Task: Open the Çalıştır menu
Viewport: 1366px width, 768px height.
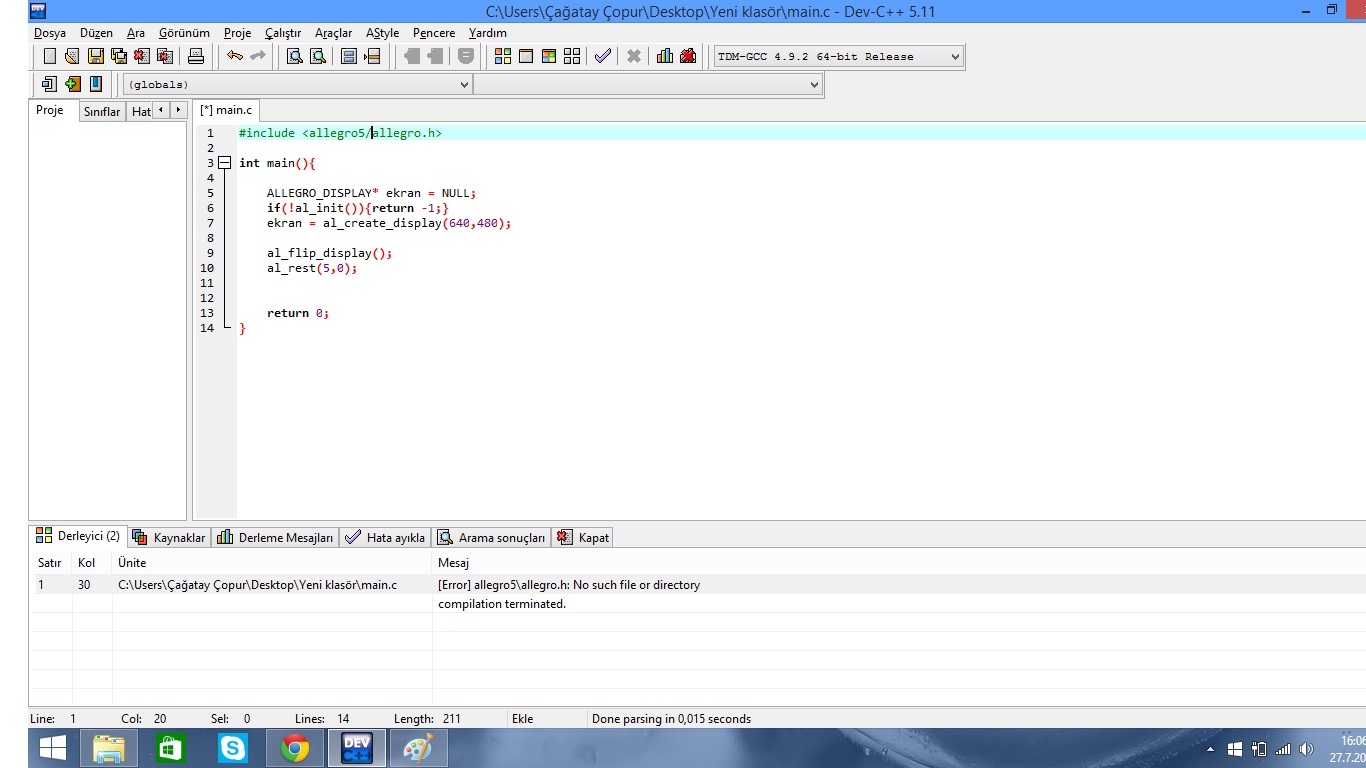Action: point(282,33)
